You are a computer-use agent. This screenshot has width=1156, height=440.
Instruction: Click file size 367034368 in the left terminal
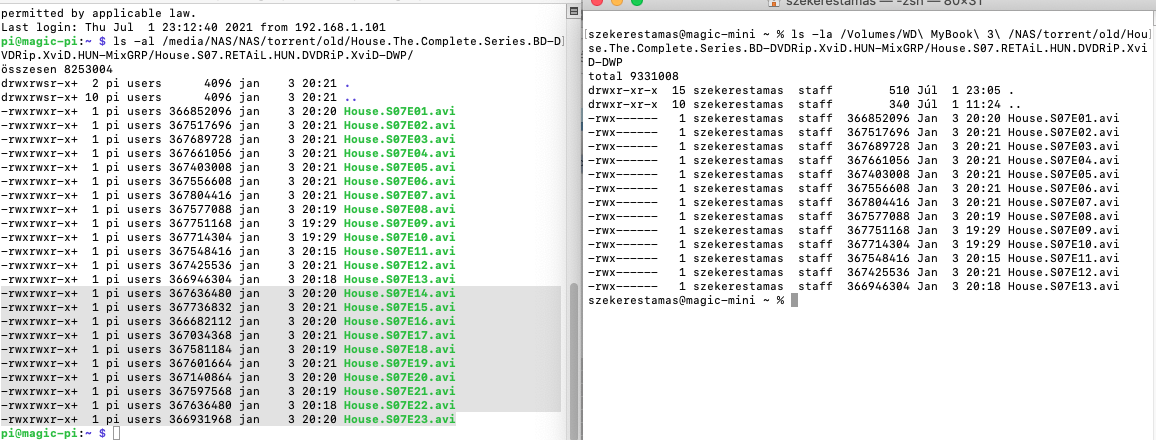coord(201,335)
